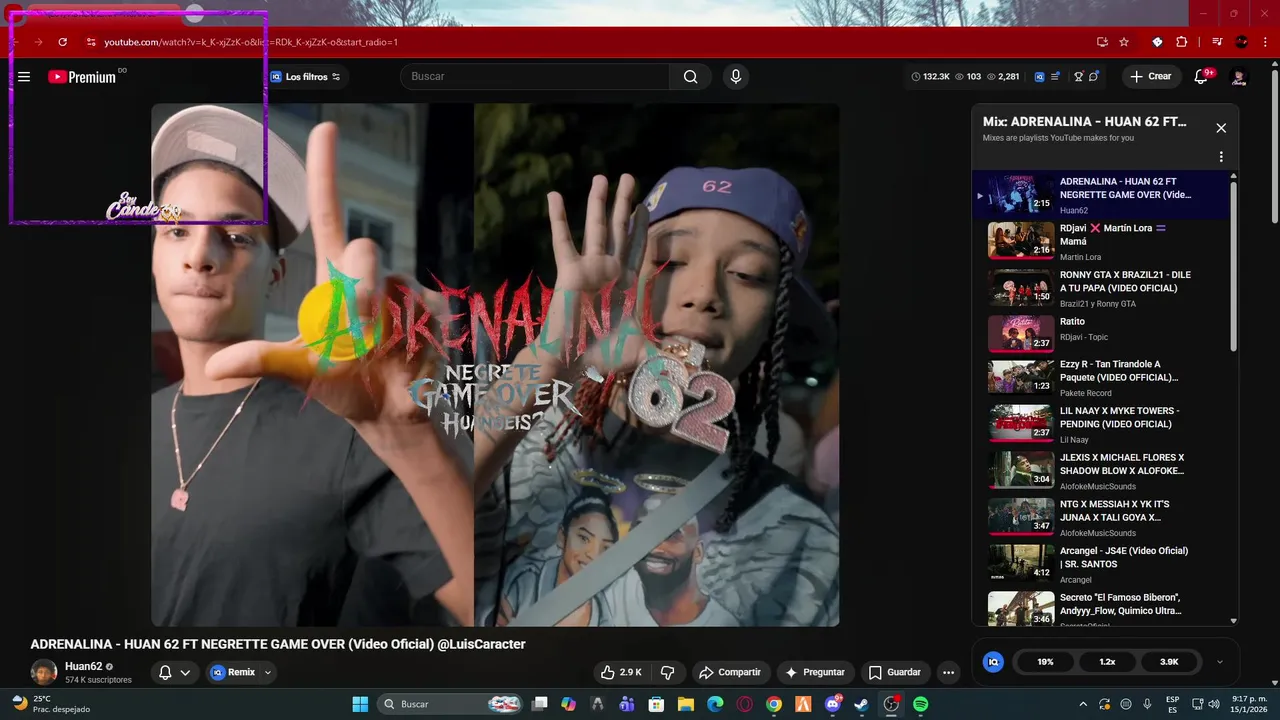Open the browser extensions puzzle icon
The height and width of the screenshot is (720, 1280).
(1181, 42)
